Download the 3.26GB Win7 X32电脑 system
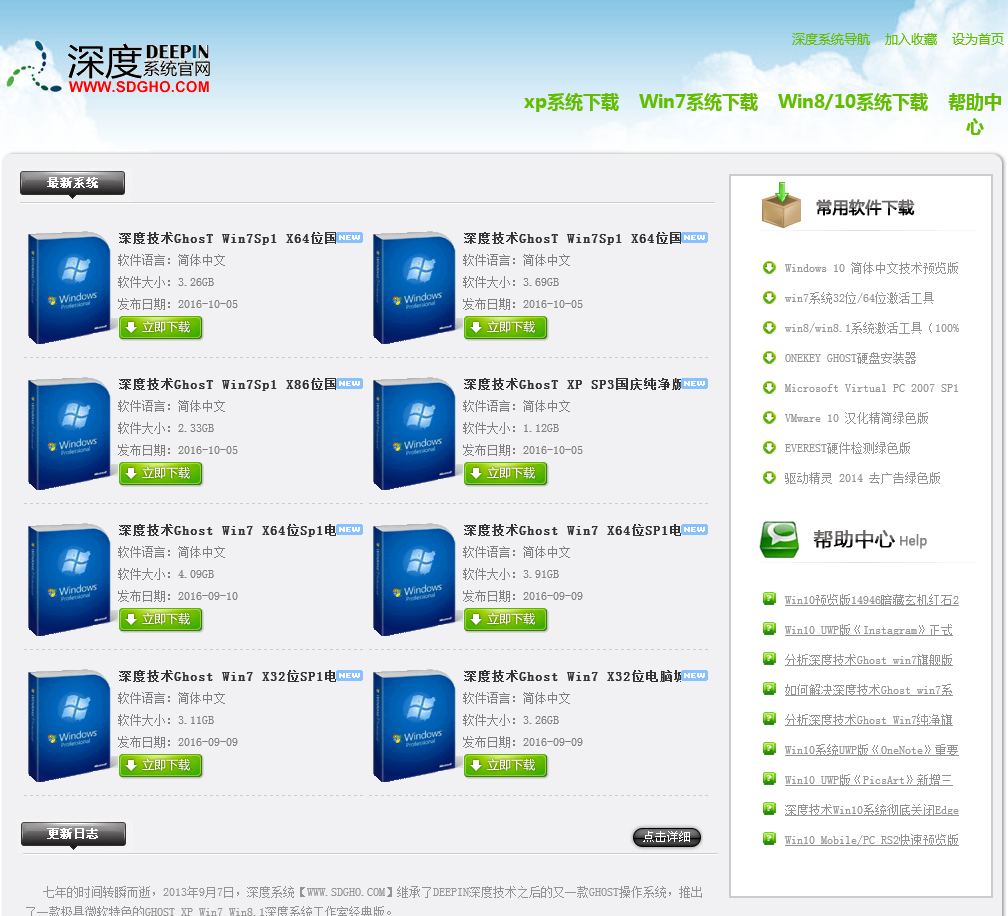The image size is (1008, 916). (x=505, y=765)
